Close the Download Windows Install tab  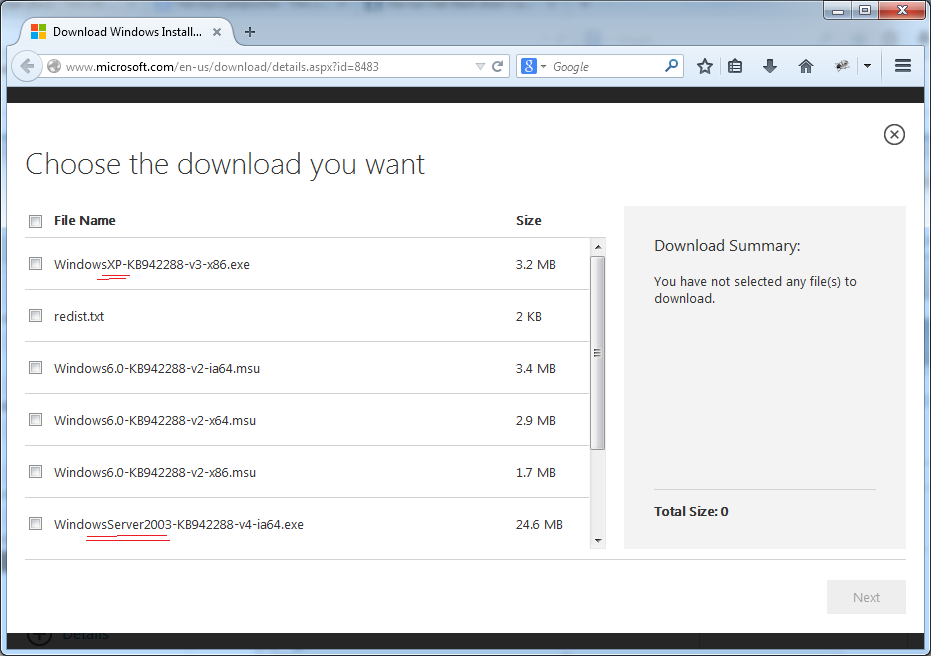[x=217, y=32]
